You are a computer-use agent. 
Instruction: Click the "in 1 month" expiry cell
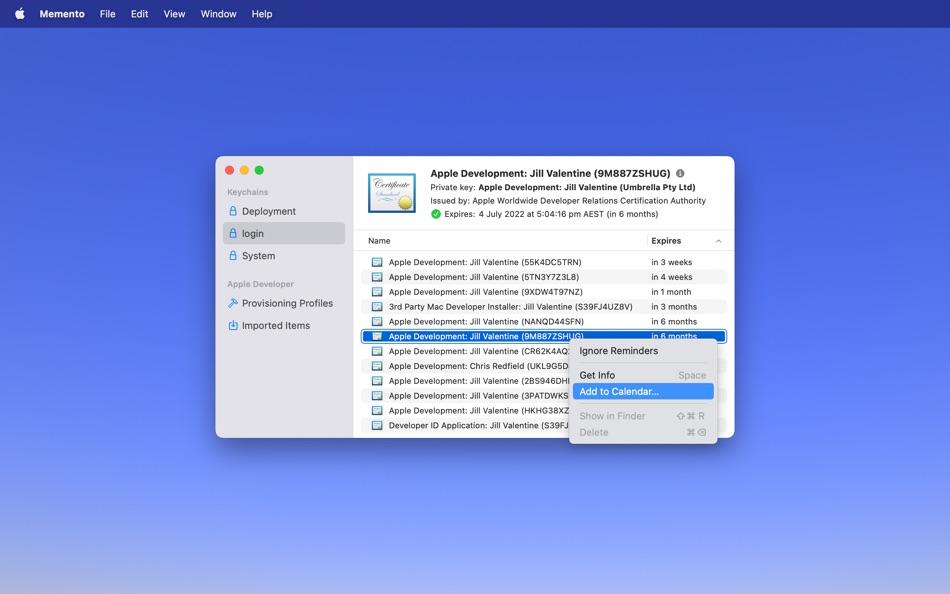pyautogui.click(x=671, y=292)
